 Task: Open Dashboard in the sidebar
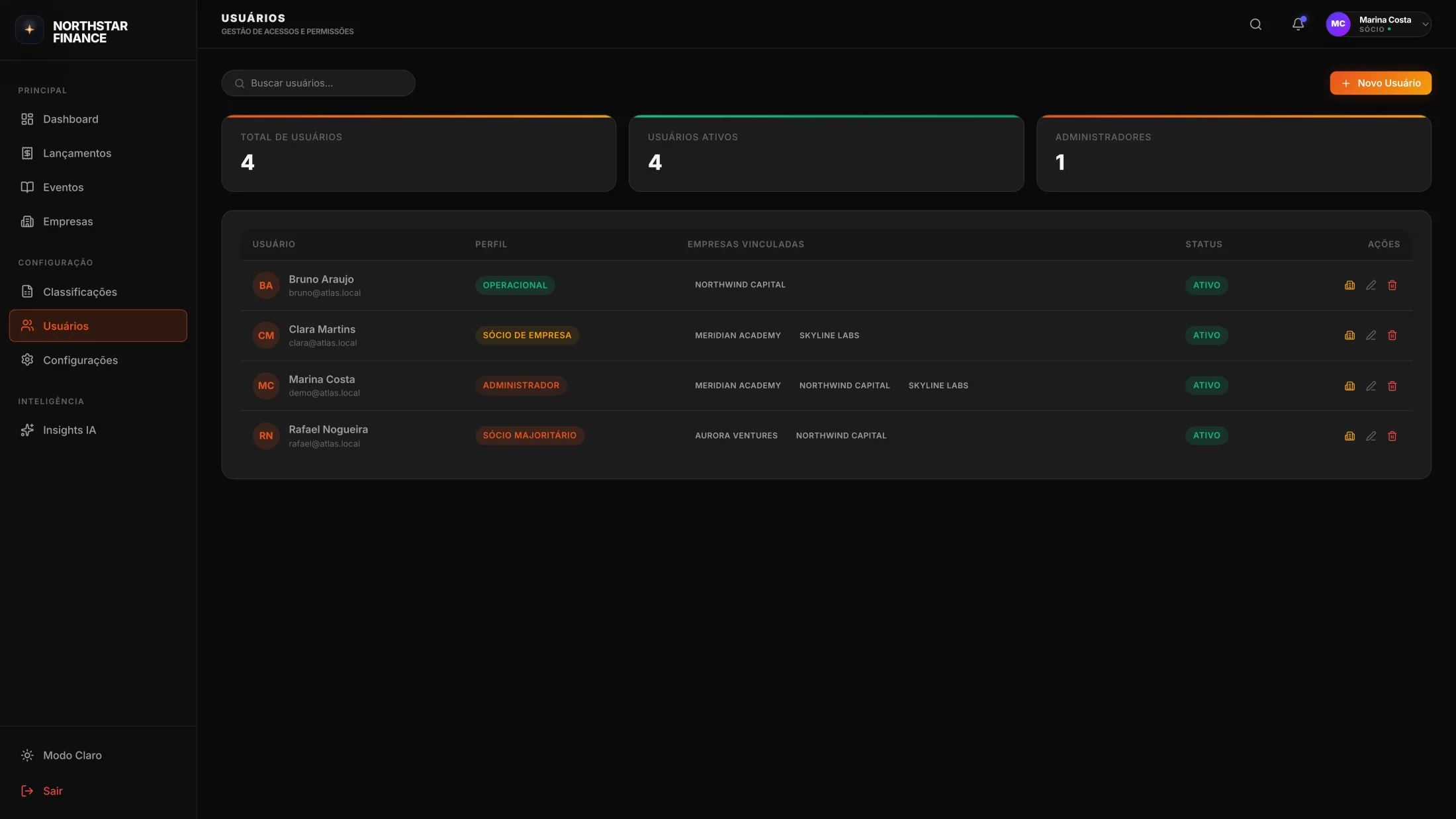70,119
